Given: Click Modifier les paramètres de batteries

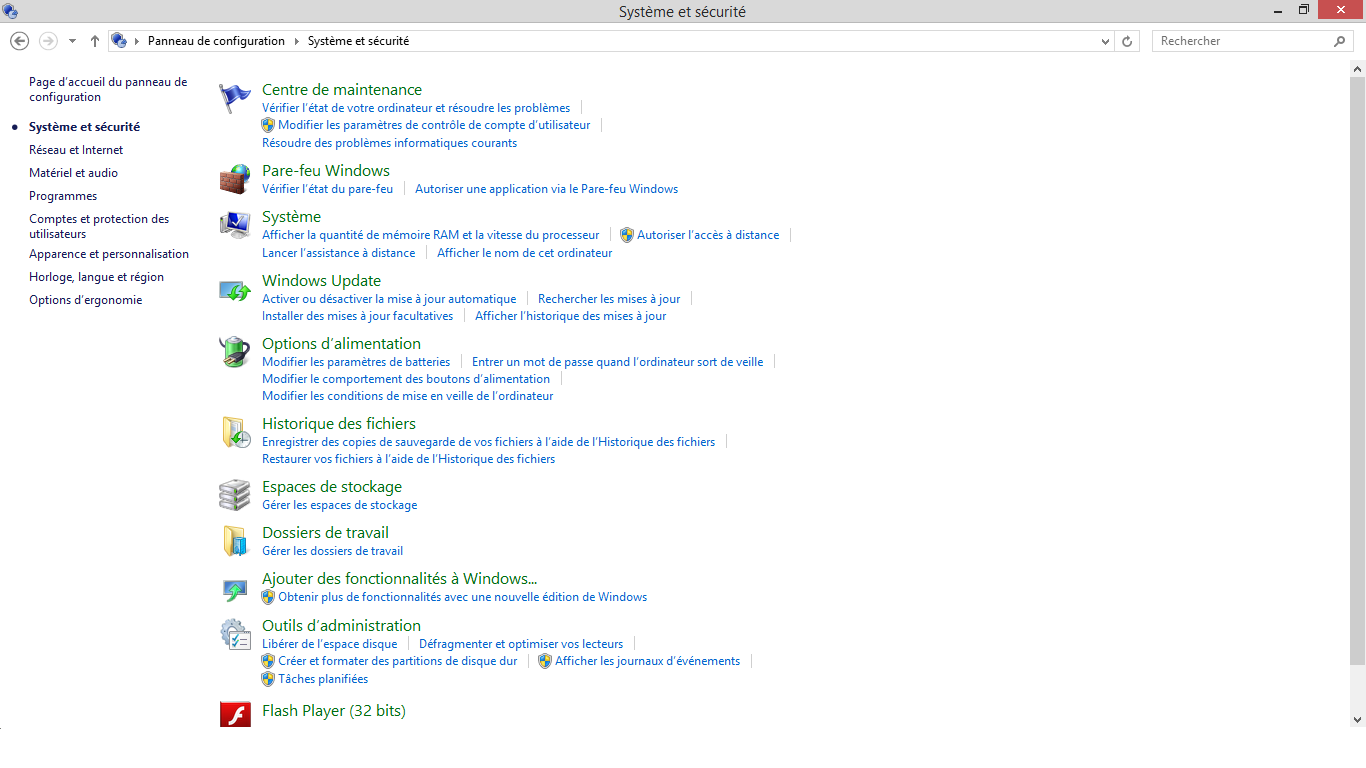Looking at the screenshot, I should pyautogui.click(x=356, y=362).
